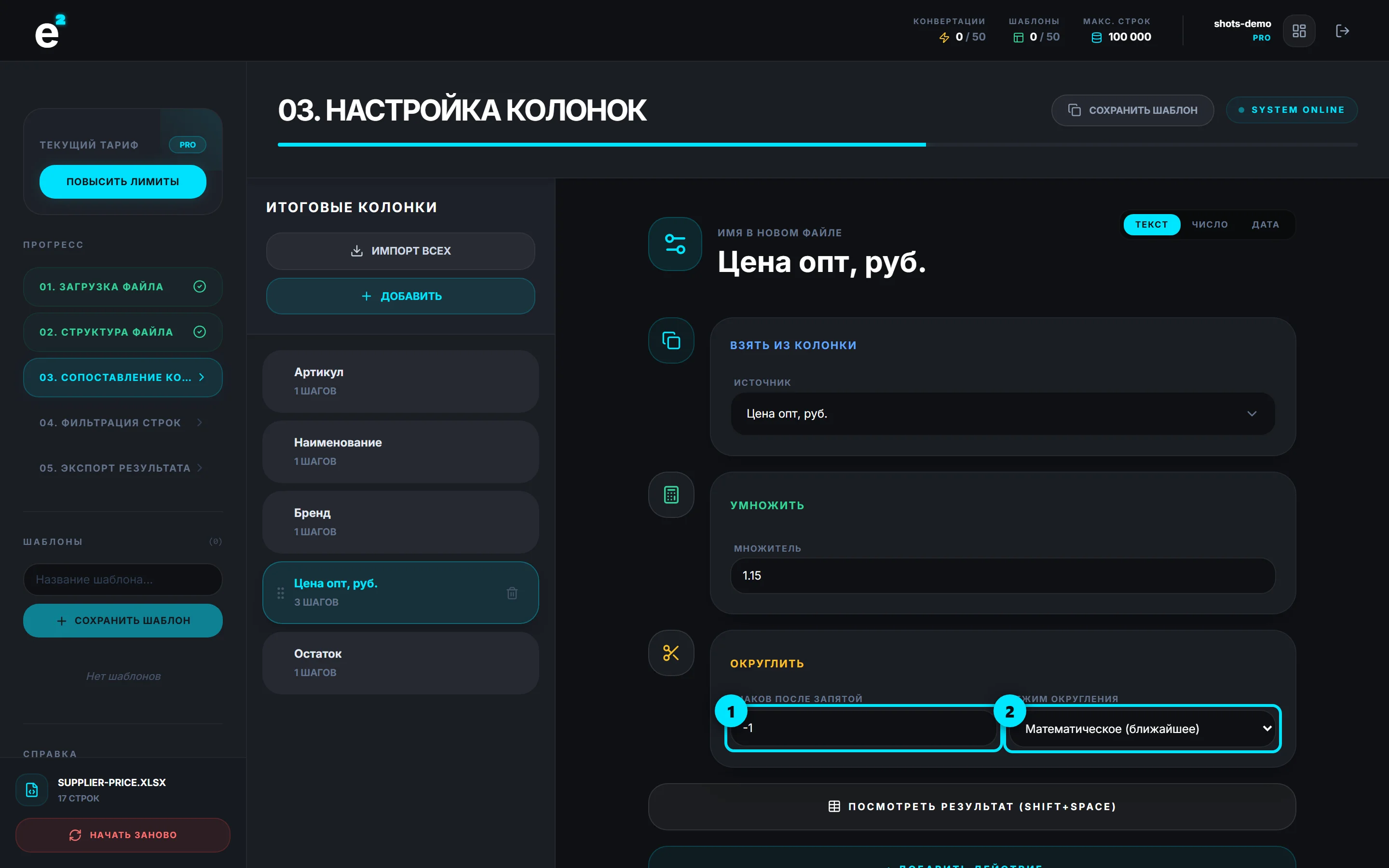Screen dimensions: 1389x868
Task: Click the Название шаблона input
Action: [x=123, y=580]
